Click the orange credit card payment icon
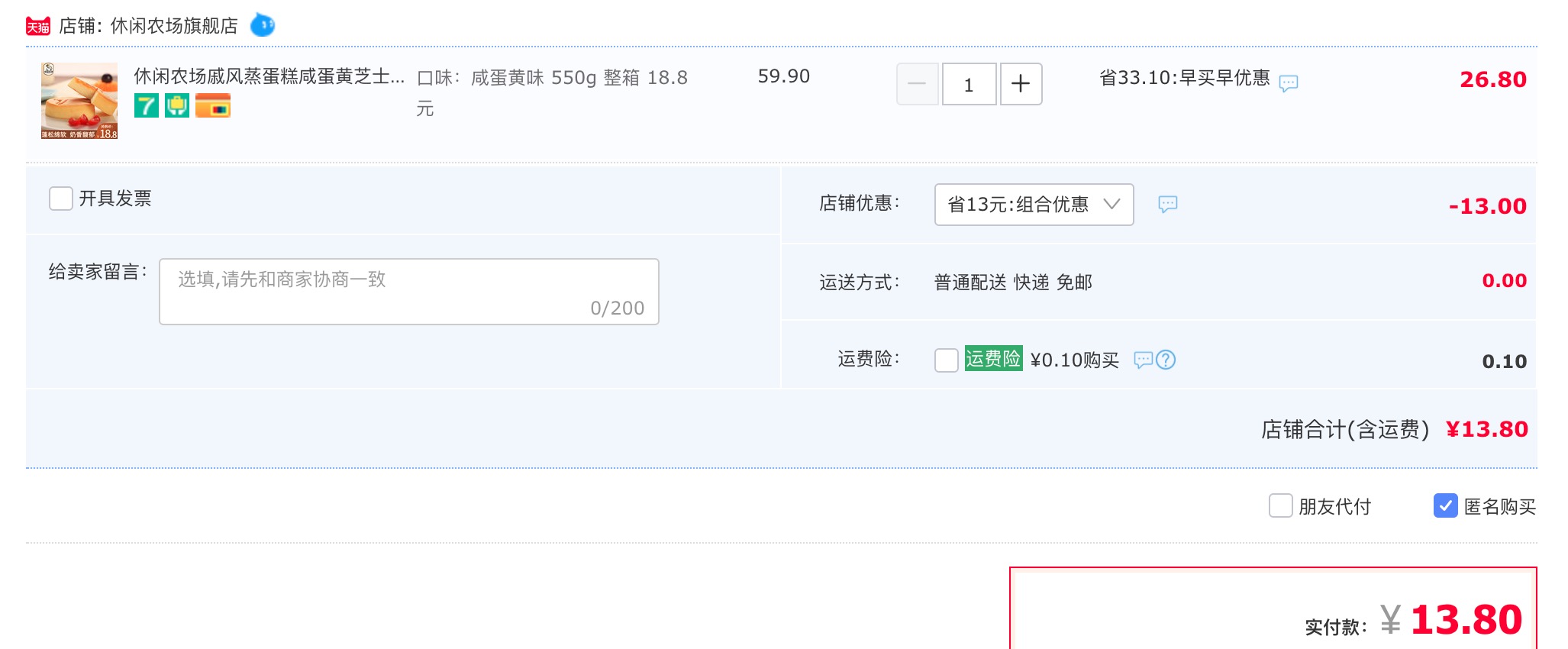 point(213,105)
